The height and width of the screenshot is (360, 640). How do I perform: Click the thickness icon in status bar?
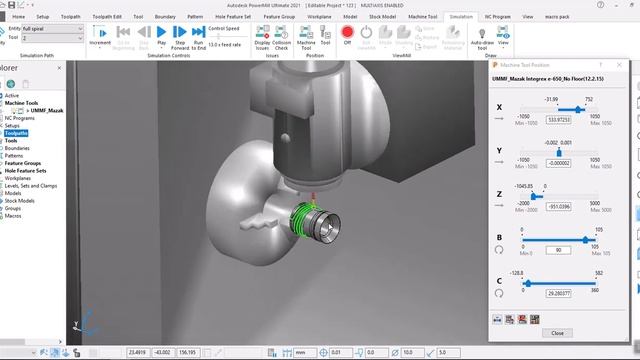click(360, 353)
